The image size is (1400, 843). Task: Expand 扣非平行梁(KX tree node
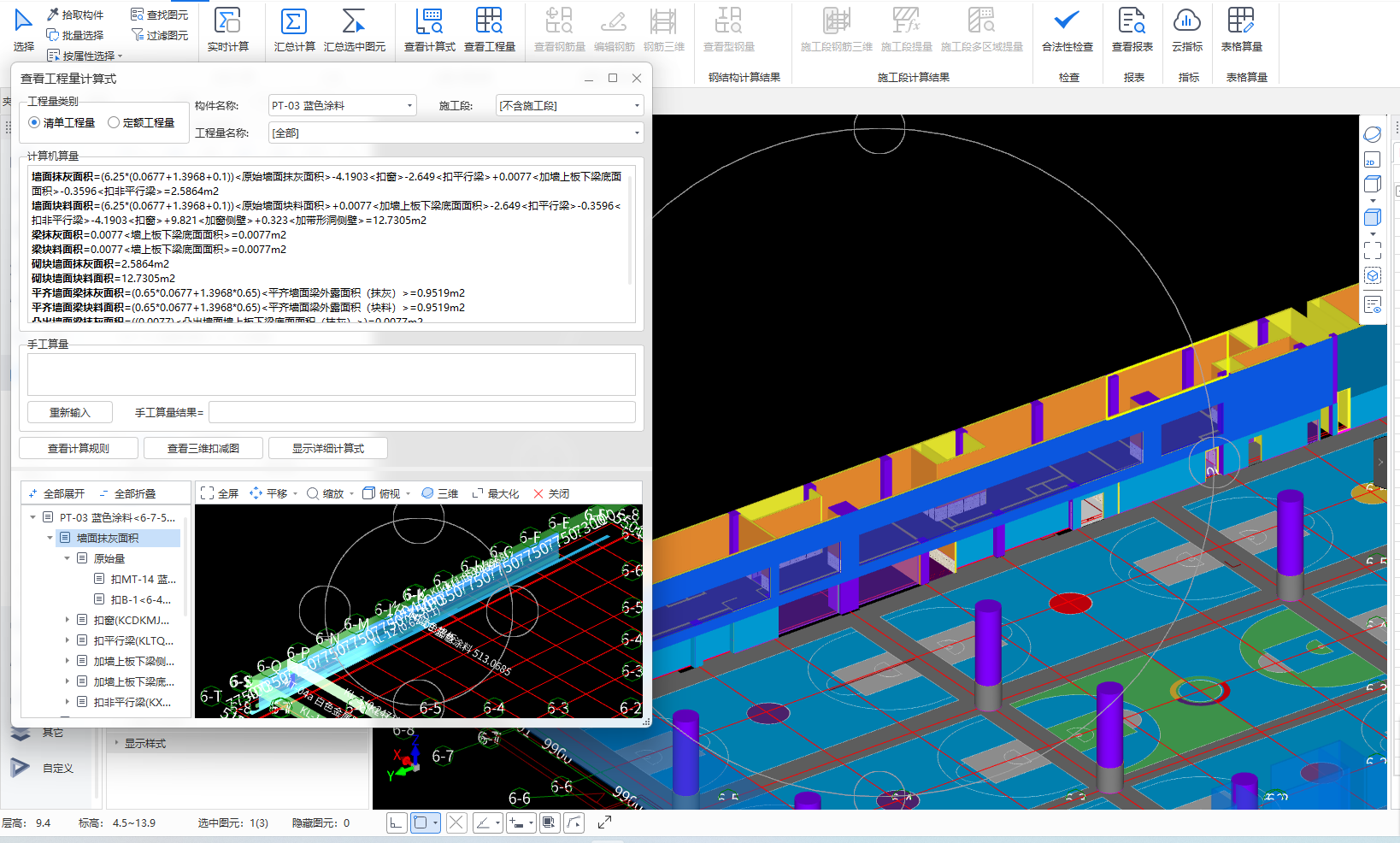click(x=68, y=702)
